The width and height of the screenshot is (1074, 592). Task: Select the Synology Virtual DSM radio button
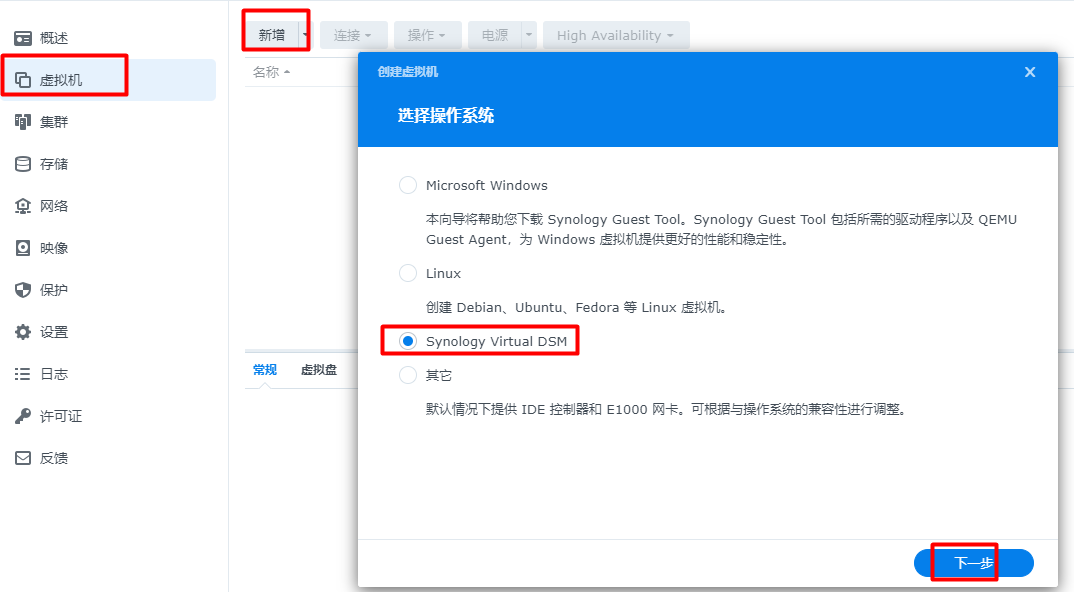[408, 341]
